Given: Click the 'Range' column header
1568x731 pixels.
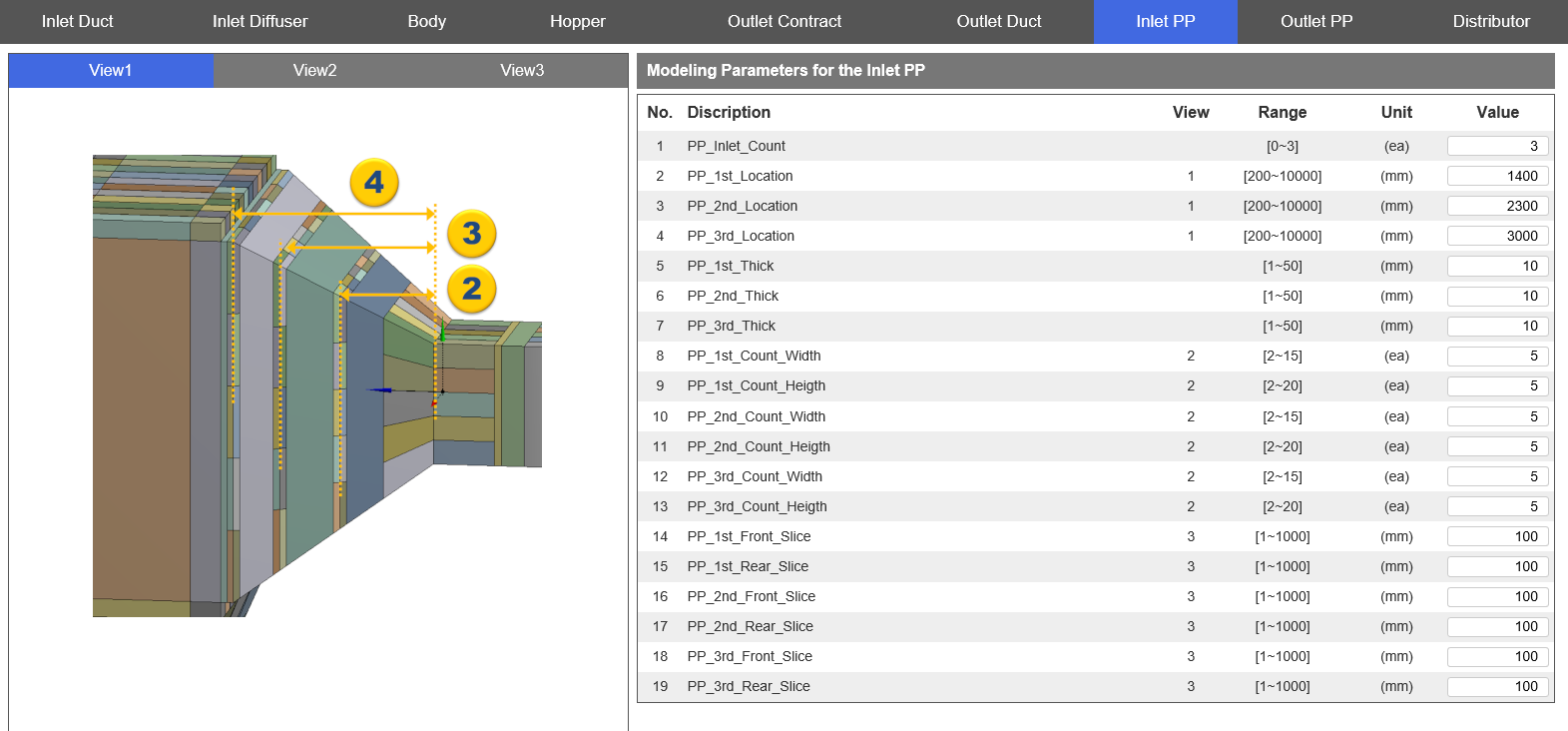Looking at the screenshot, I should (1282, 113).
